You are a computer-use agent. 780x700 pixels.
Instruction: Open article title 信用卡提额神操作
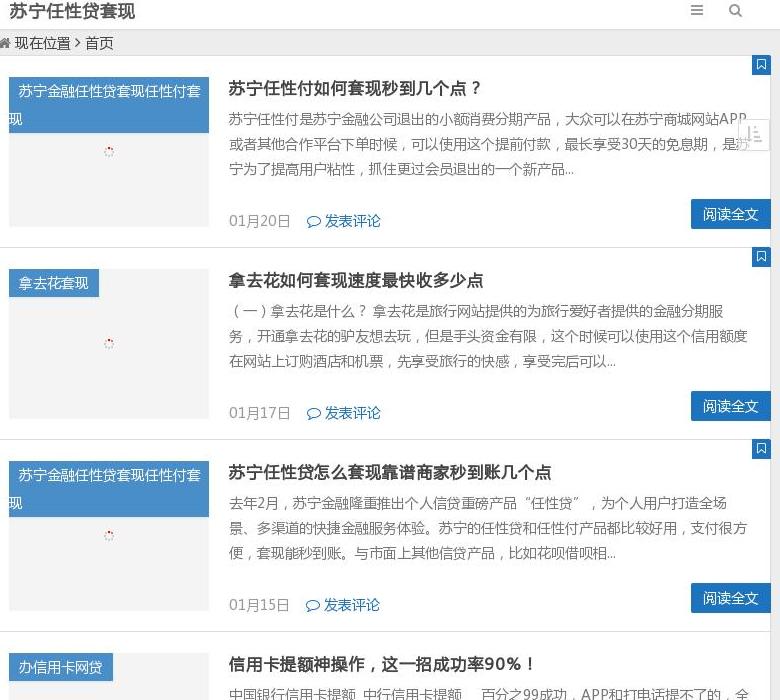382,664
